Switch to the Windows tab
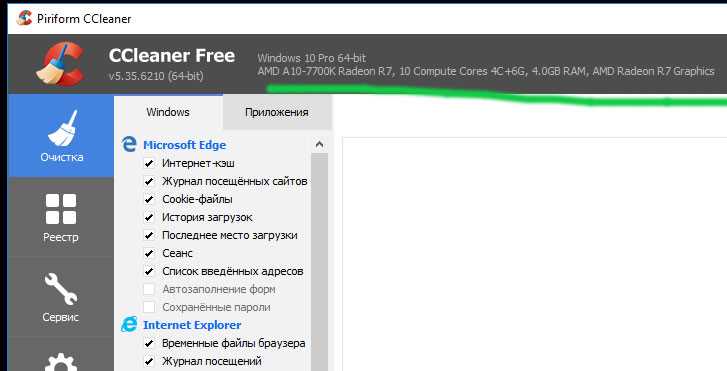The image size is (727, 371). click(168, 112)
